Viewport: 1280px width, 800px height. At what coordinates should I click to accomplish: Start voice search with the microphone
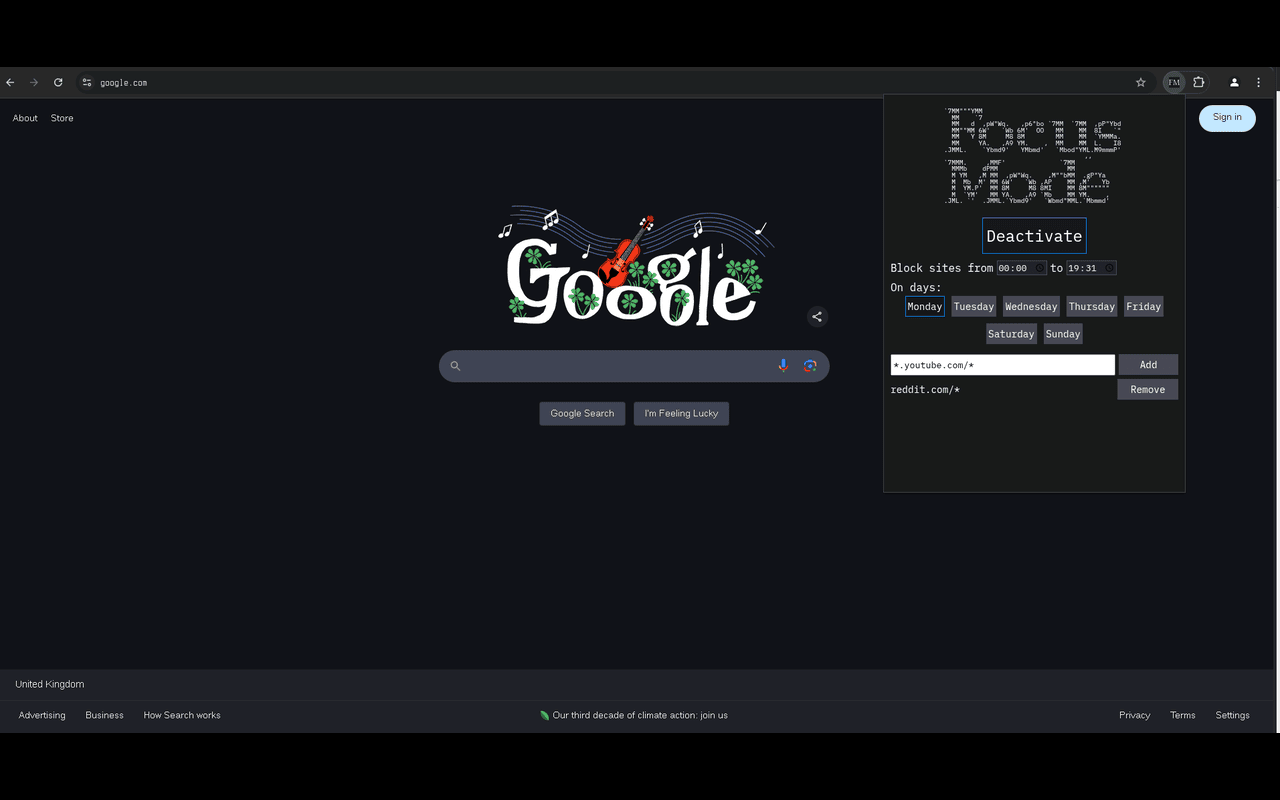(x=783, y=366)
